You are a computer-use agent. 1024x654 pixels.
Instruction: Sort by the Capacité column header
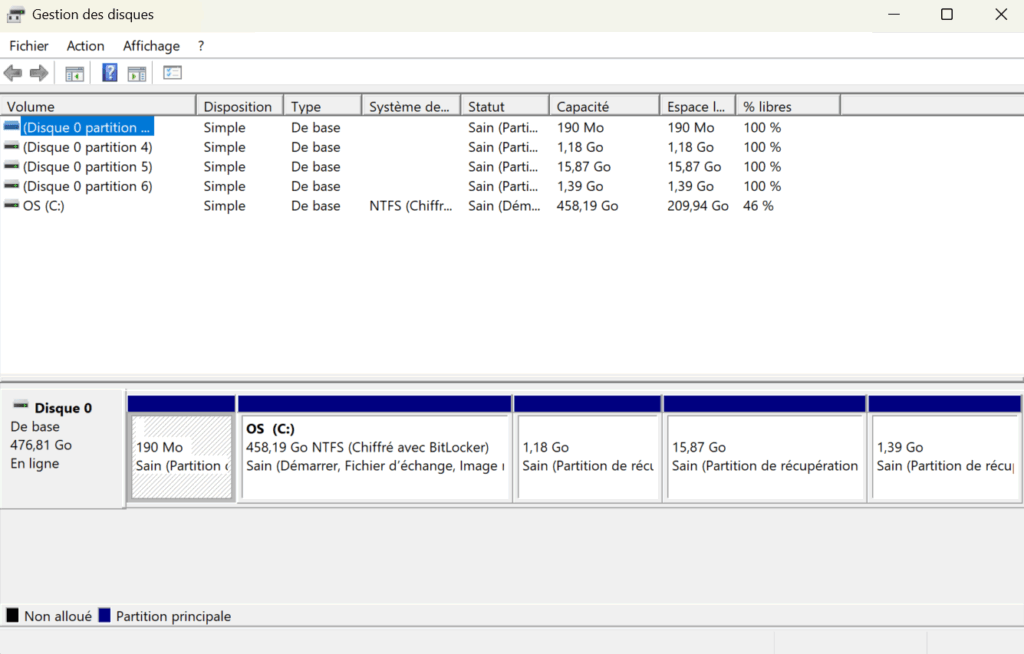point(604,106)
